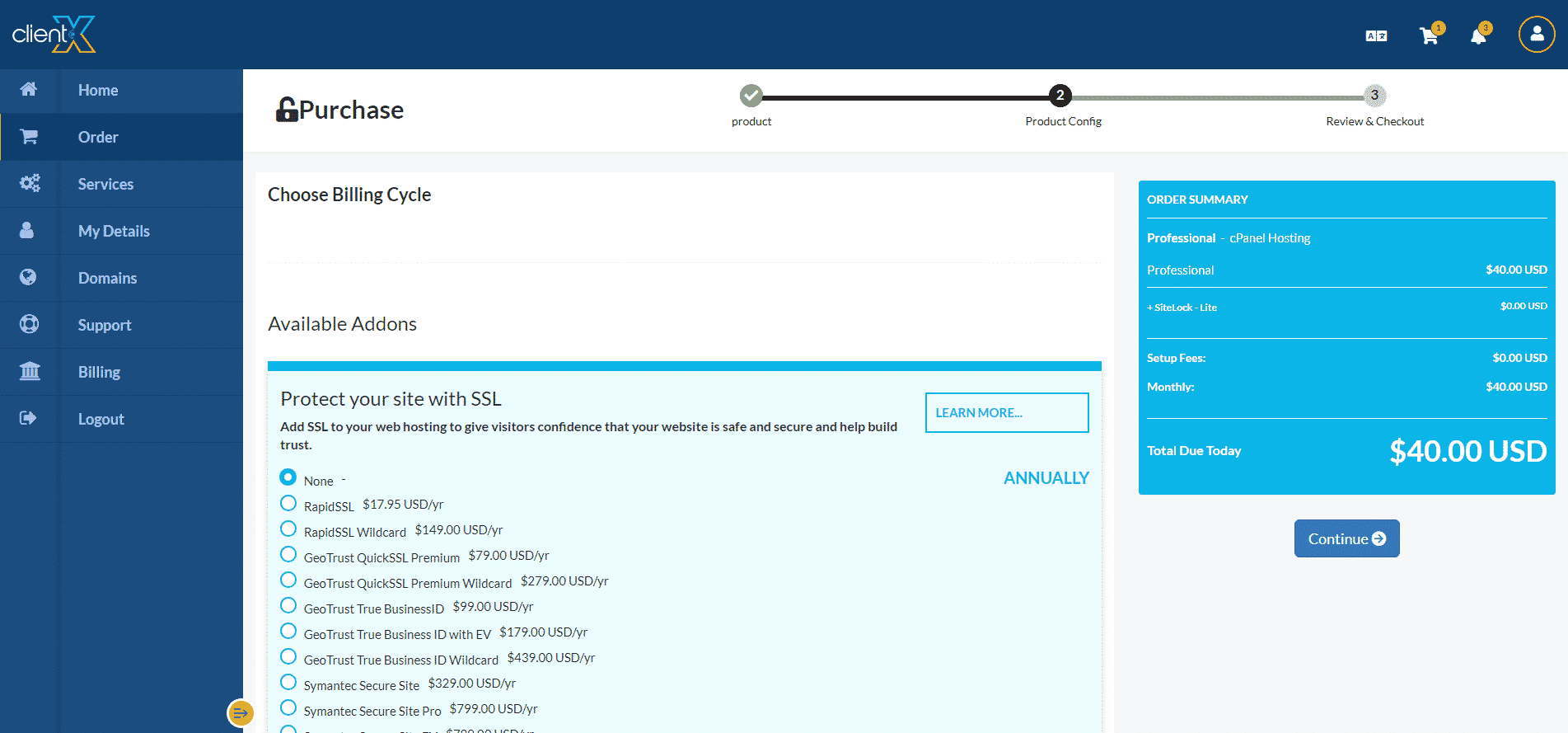Go back to the product step marker
The height and width of the screenshot is (733, 1568).
751,96
